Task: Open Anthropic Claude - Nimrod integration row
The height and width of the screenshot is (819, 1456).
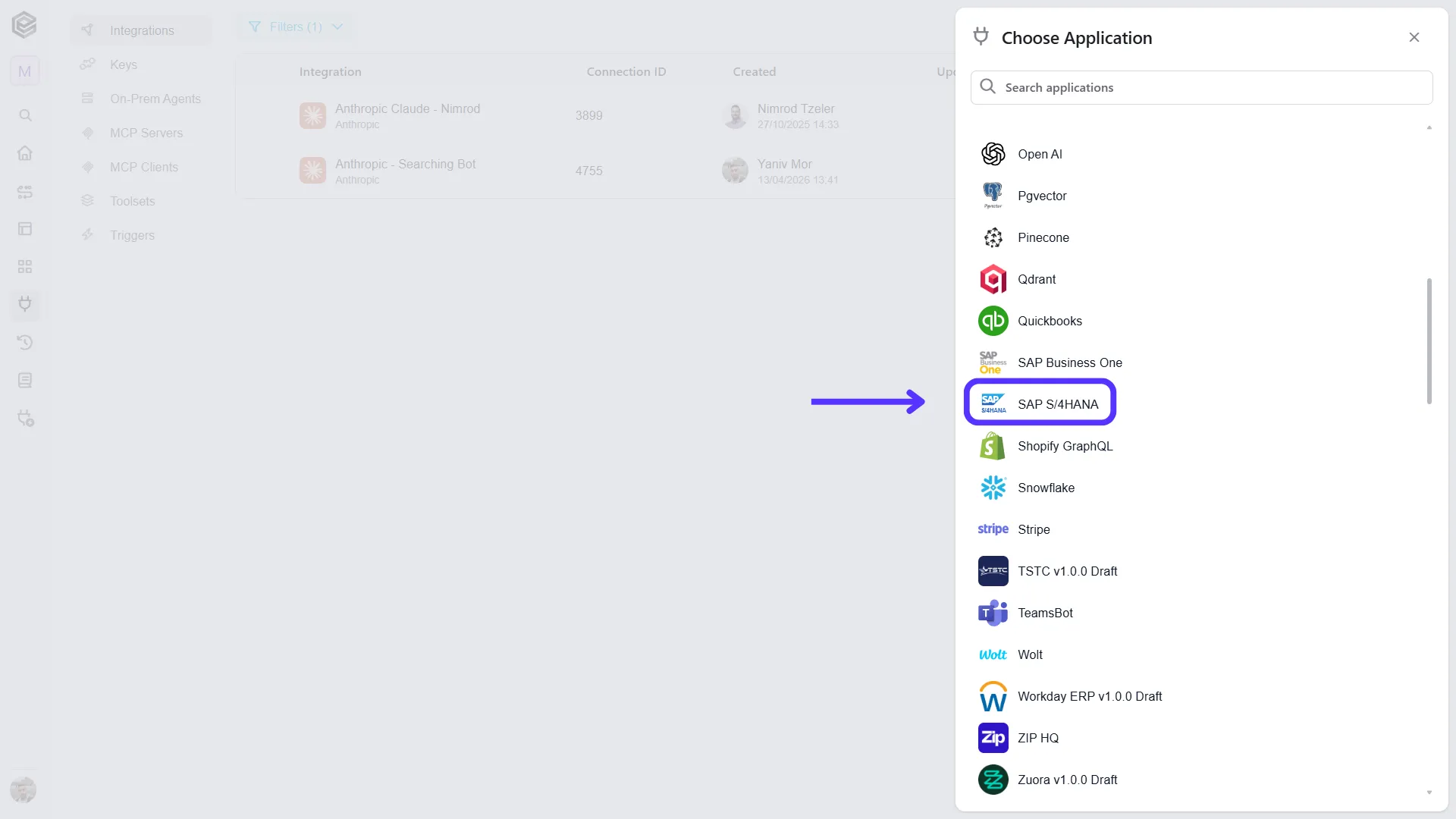Action: pyautogui.click(x=595, y=115)
